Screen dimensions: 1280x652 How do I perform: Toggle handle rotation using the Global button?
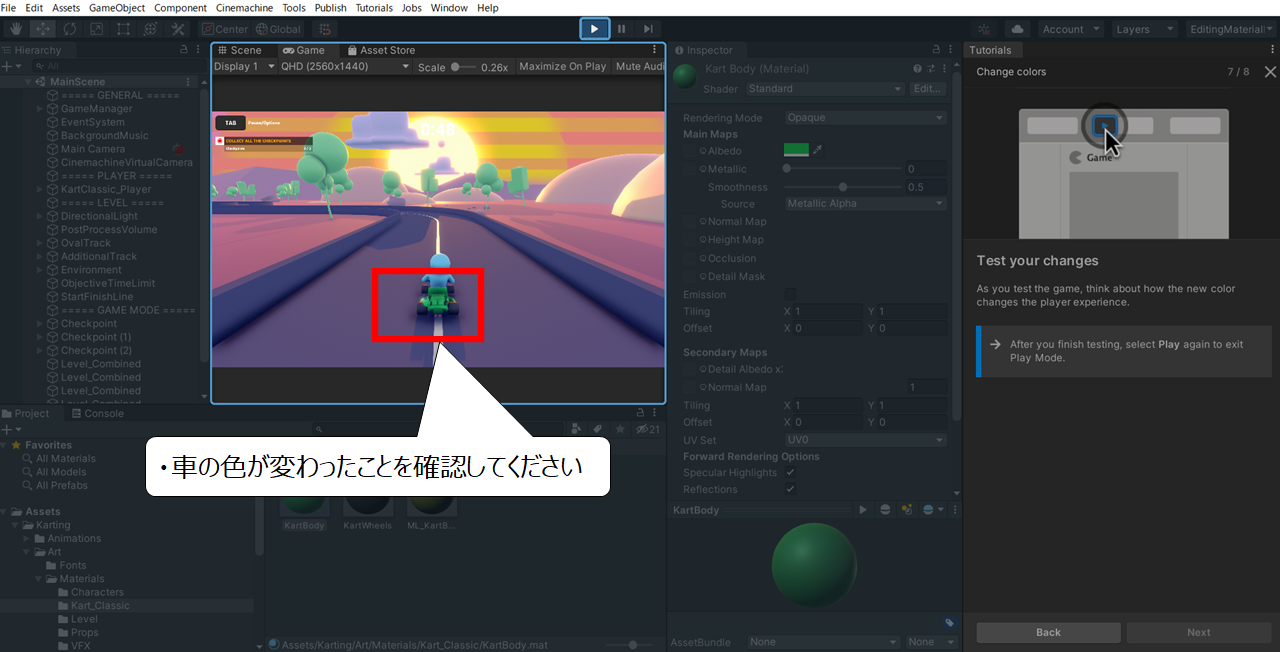(278, 29)
